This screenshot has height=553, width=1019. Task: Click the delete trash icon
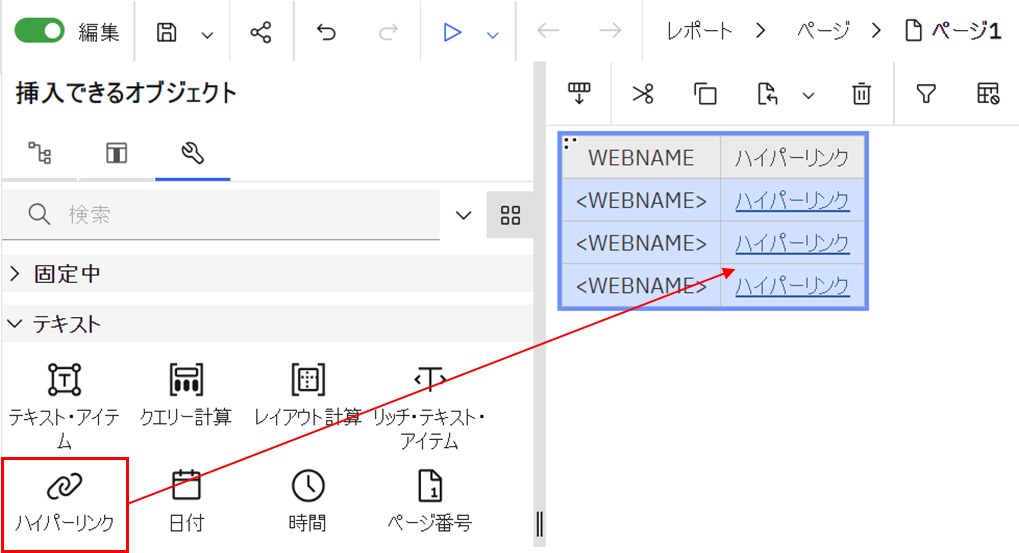(x=861, y=94)
